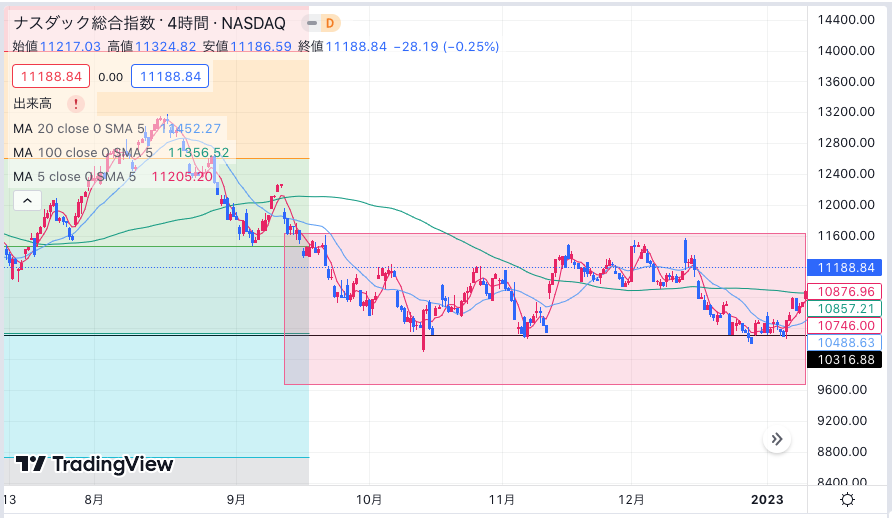Click the blue buy price 11188.84 button

170,76
